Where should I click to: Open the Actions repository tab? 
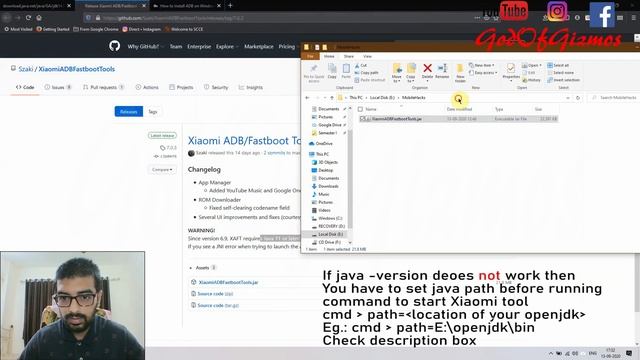(147, 87)
